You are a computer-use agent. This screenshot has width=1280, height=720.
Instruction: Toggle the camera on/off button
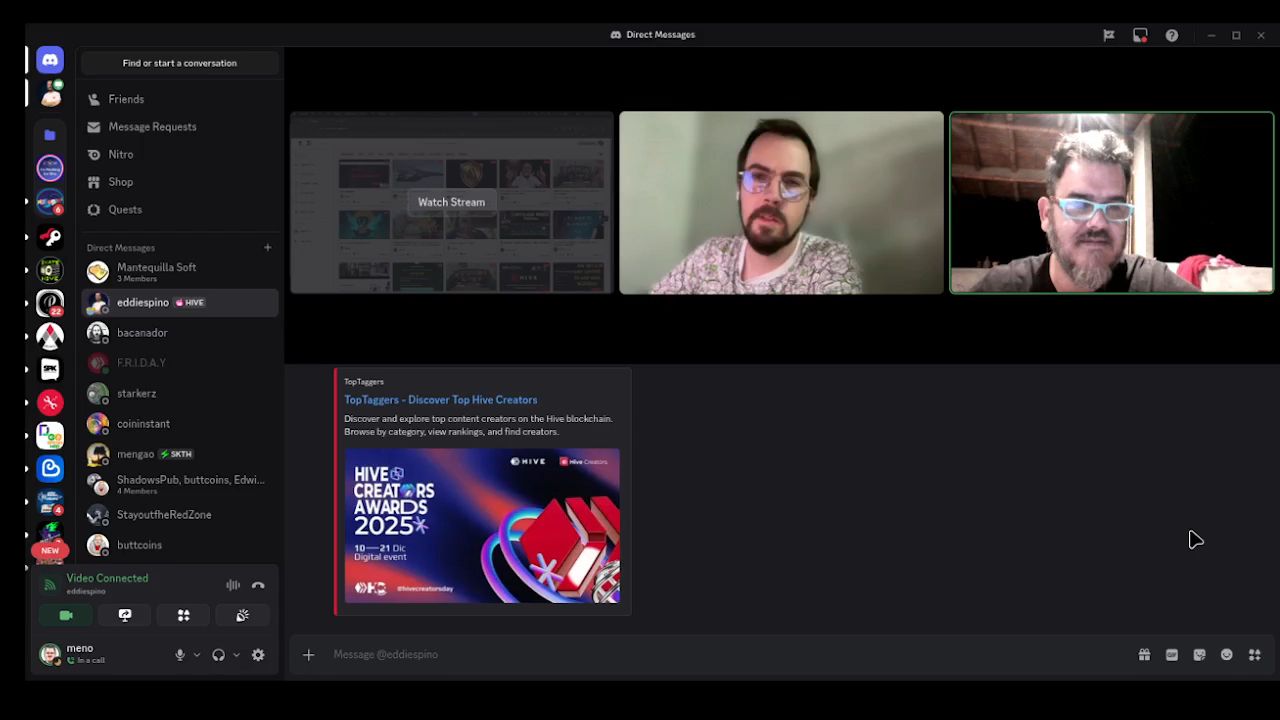pos(66,615)
